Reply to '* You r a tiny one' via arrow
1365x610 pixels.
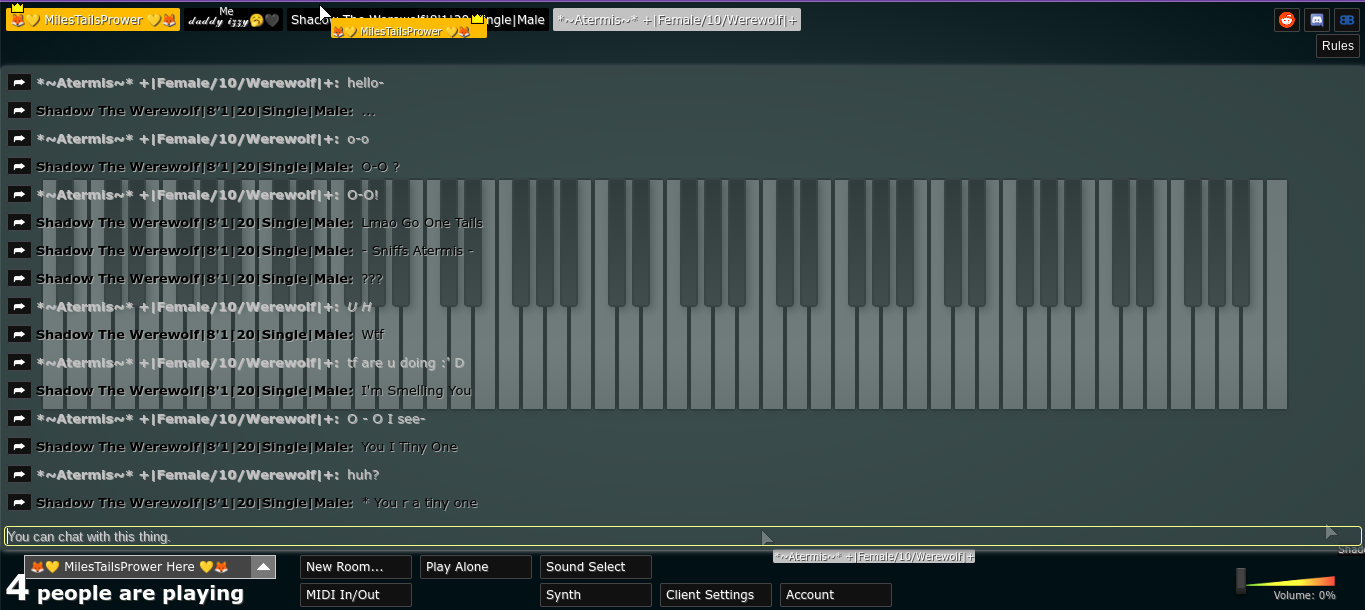(19, 503)
